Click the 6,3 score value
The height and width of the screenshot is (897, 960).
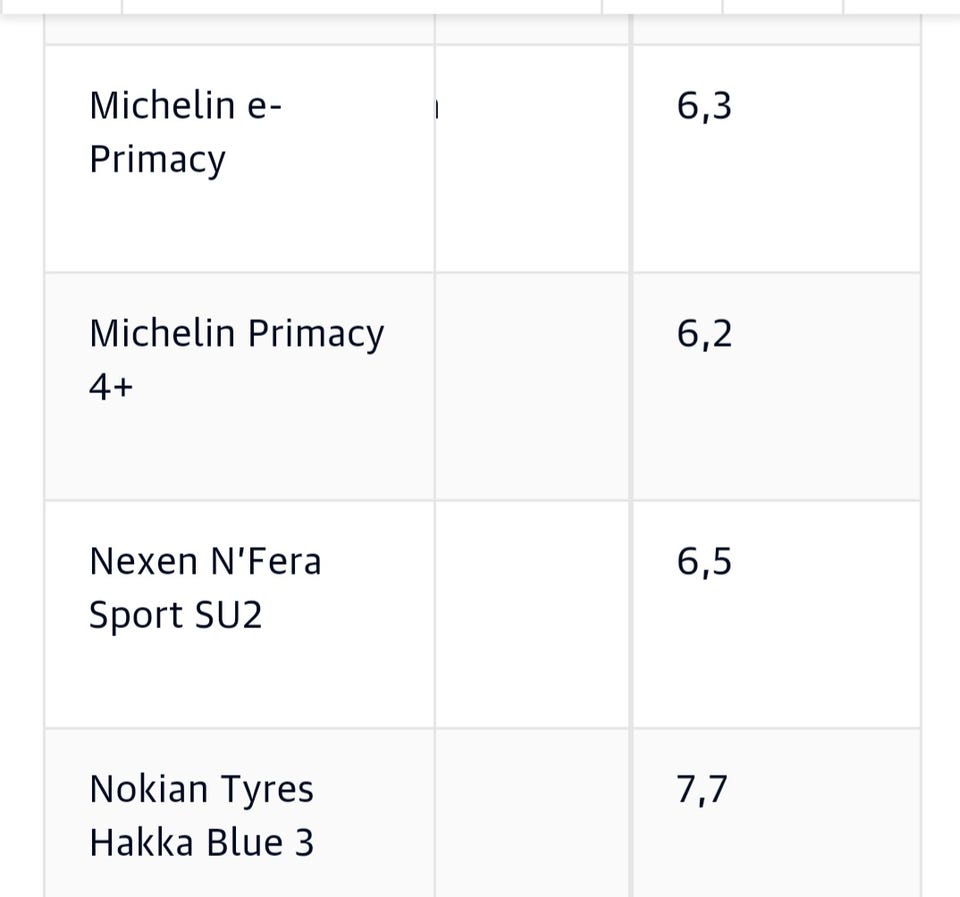704,105
